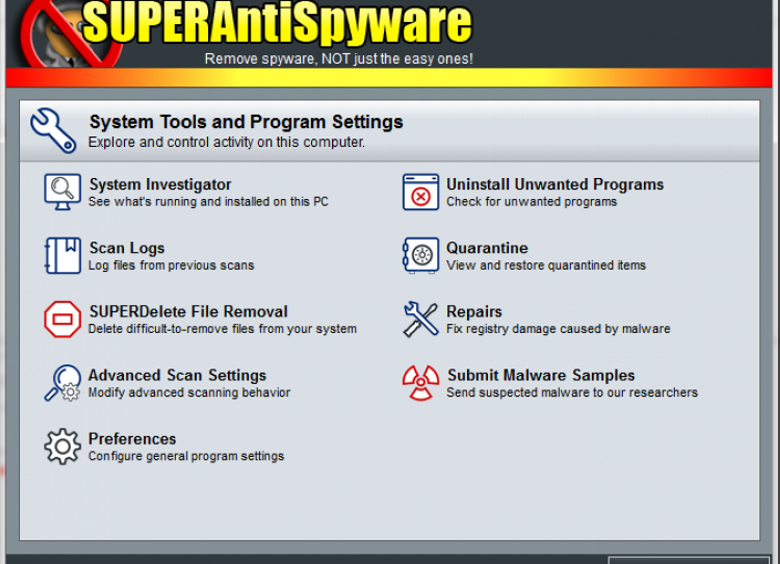Click the Preferences gear icon
The image size is (780, 564).
point(62,447)
